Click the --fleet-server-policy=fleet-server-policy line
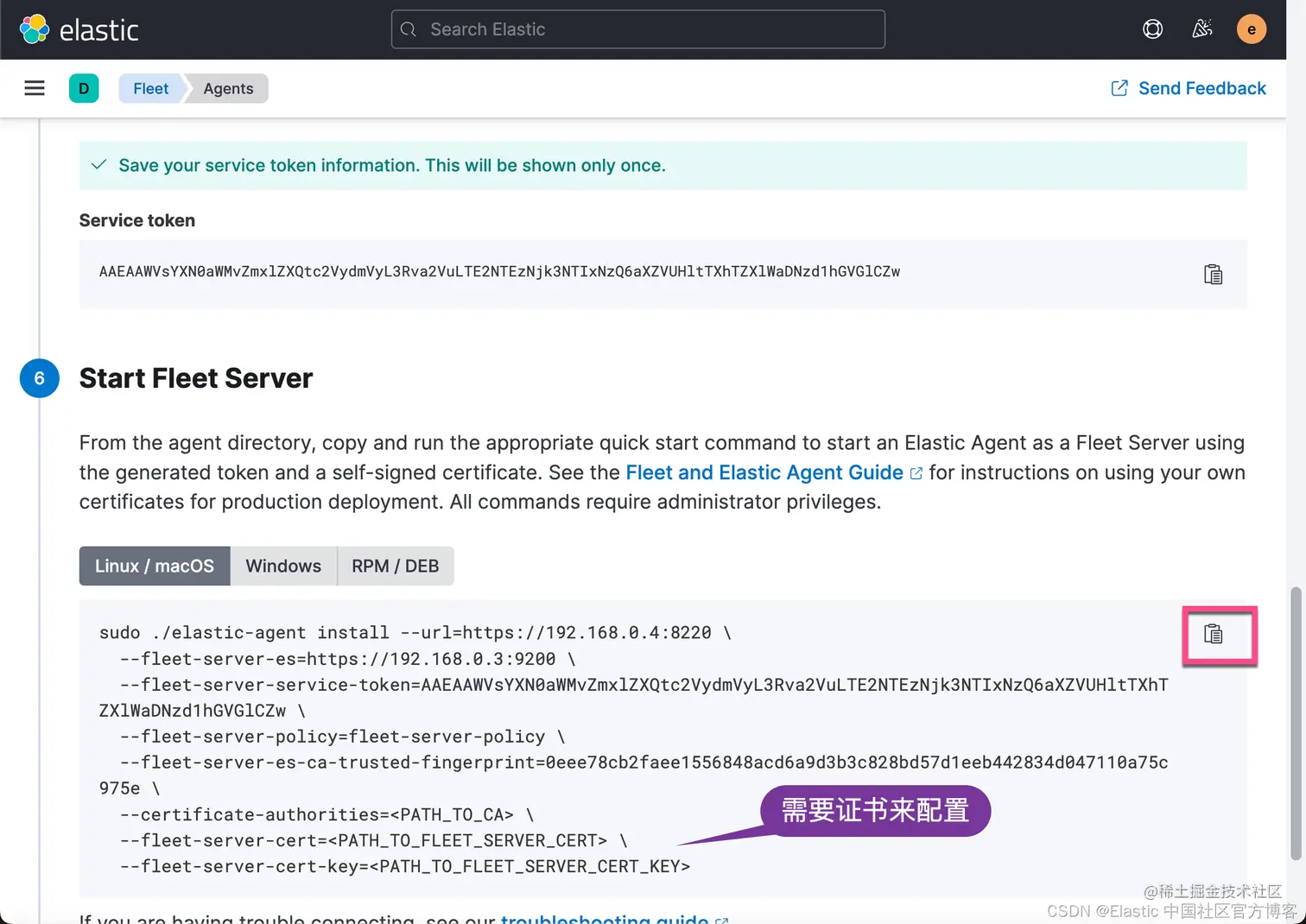The height and width of the screenshot is (924, 1306). (x=343, y=737)
